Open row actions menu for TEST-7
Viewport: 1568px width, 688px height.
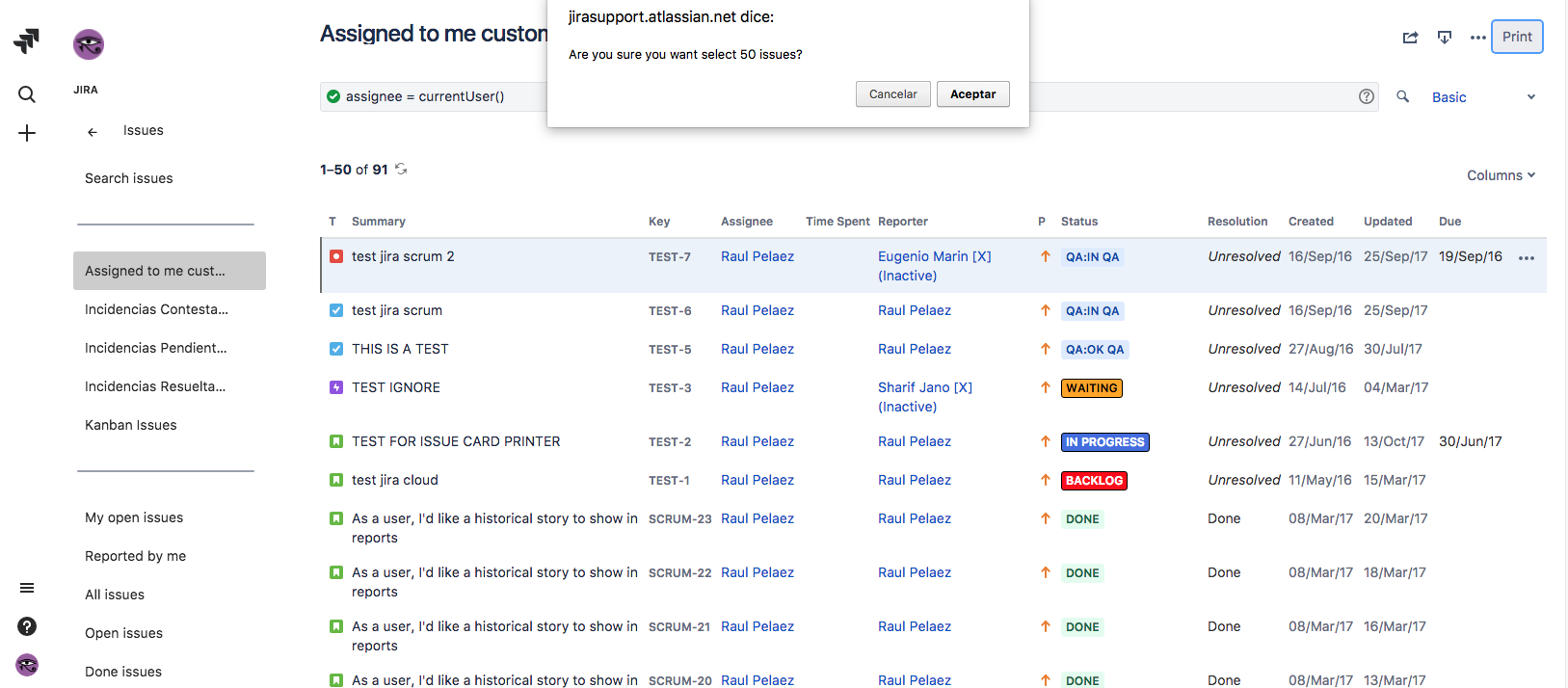1526,258
